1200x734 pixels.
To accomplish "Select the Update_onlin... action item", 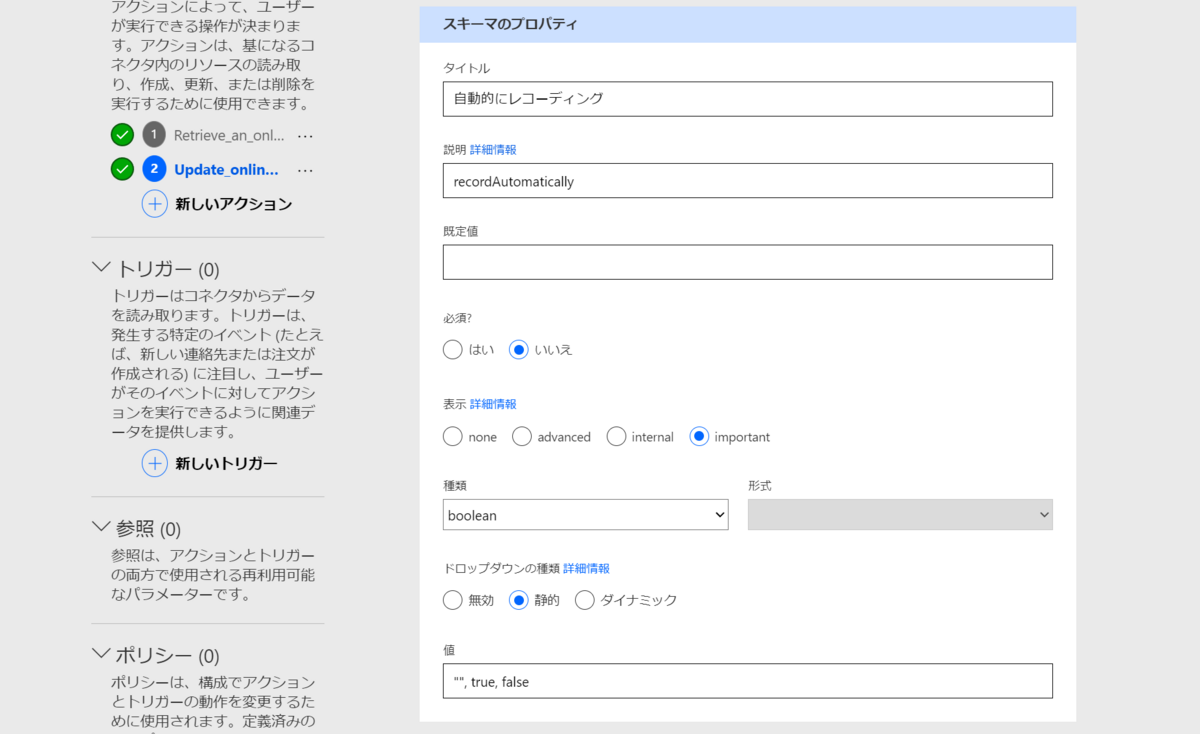I will pyautogui.click(x=226, y=170).
